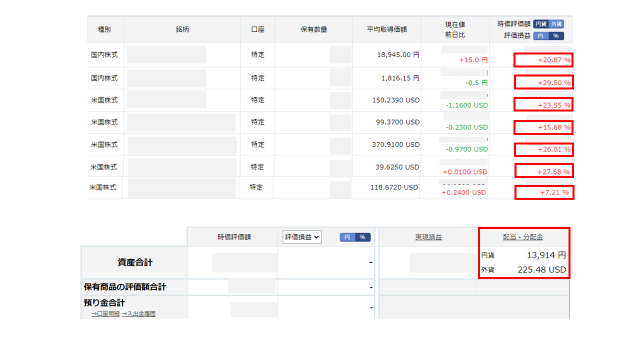Click the 口座 column header
The height and width of the screenshot is (360, 640).
tap(258, 29)
